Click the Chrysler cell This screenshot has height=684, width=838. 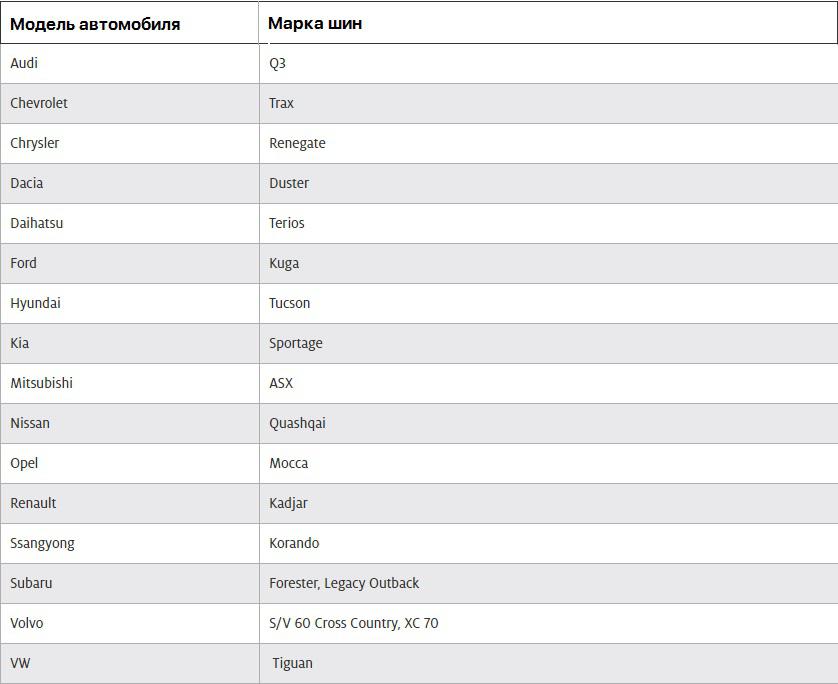(130, 144)
